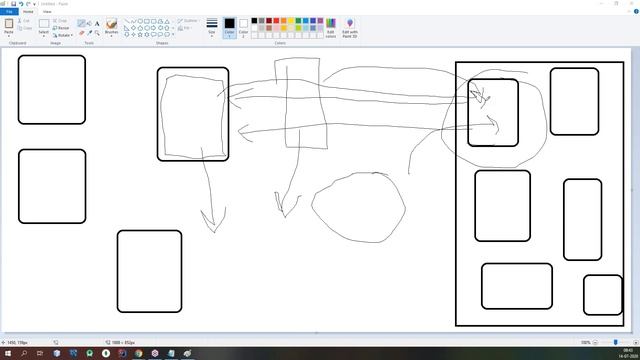Pick the five-point star shape

pos(140,35)
